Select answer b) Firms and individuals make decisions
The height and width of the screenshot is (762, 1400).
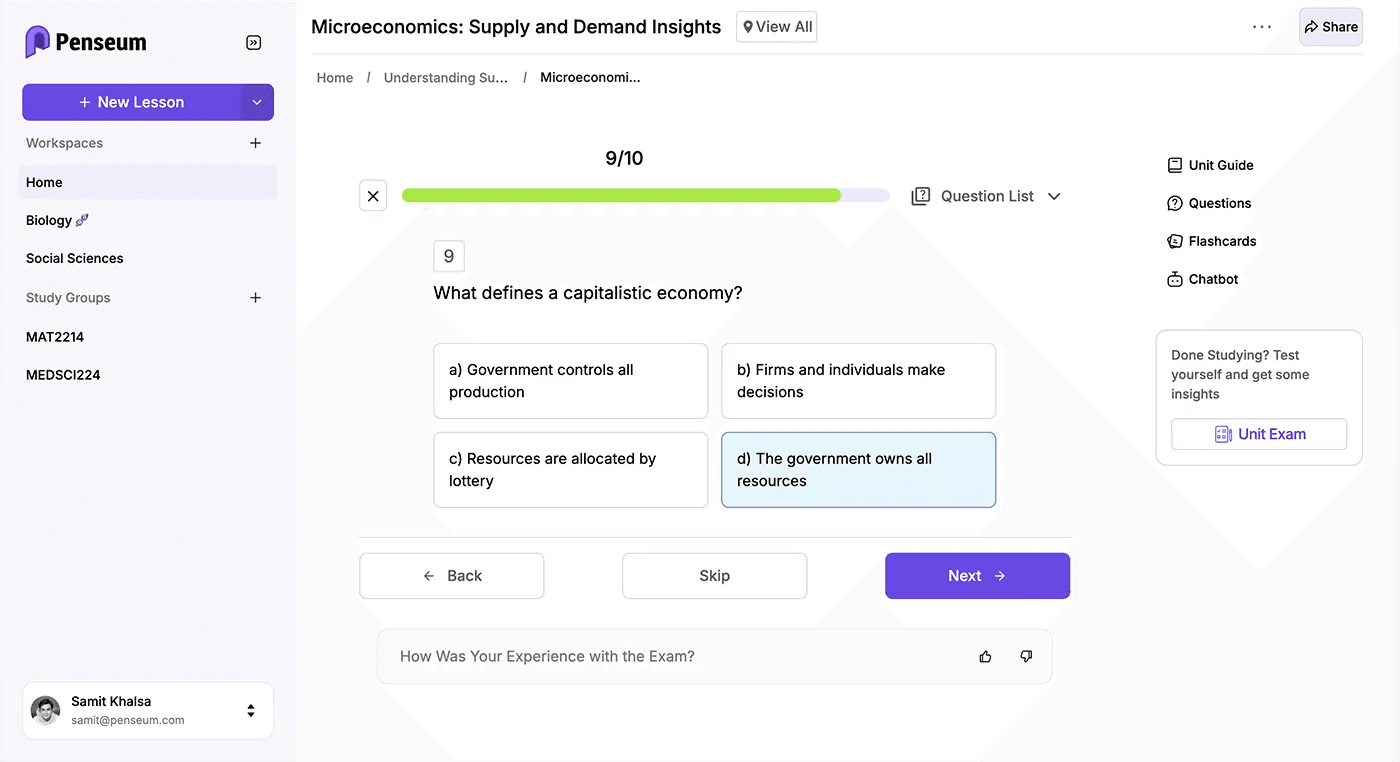[858, 381]
